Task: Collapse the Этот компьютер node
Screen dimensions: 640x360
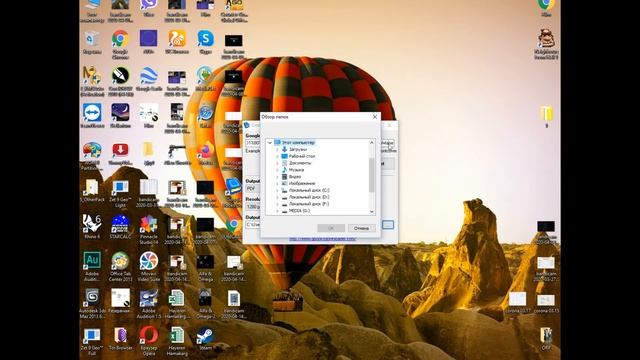Action: point(270,142)
